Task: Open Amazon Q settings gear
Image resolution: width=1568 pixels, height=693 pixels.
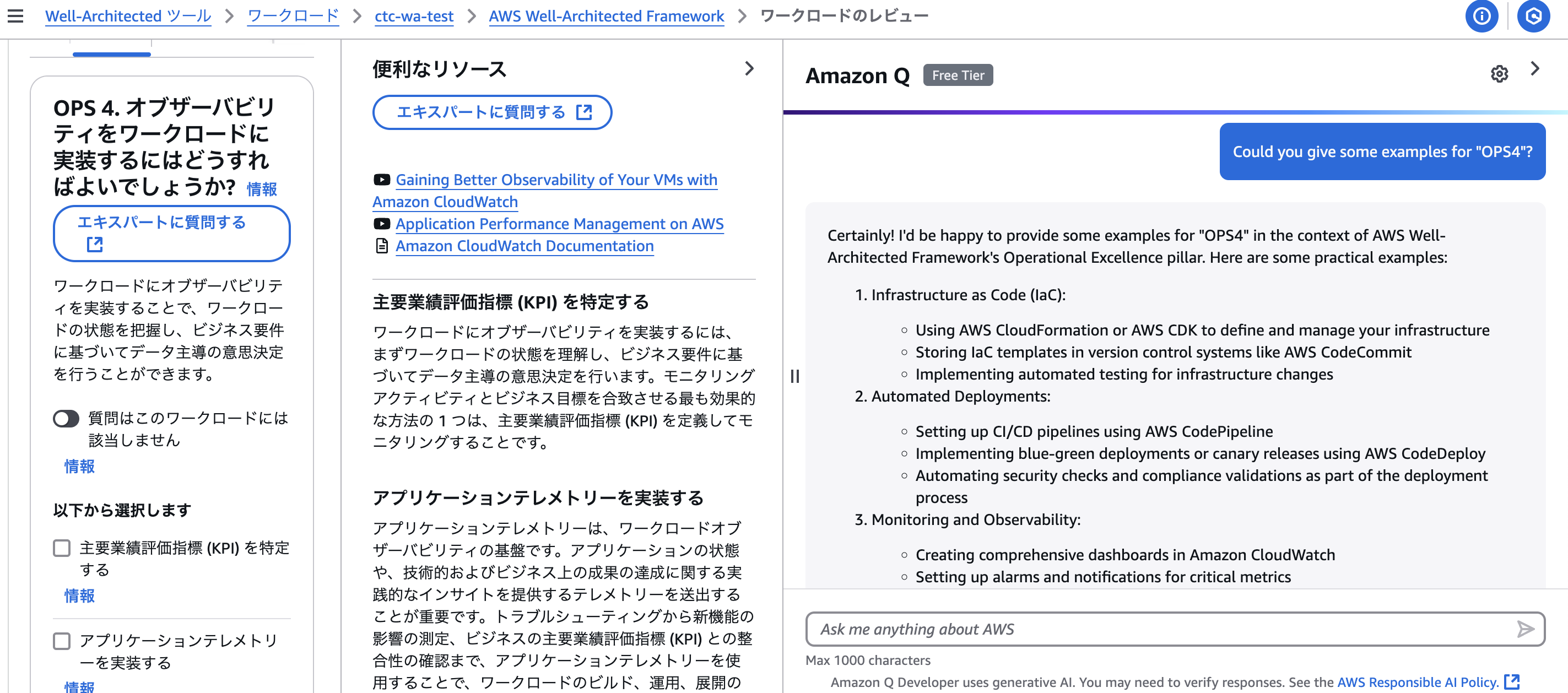Action: click(1499, 74)
